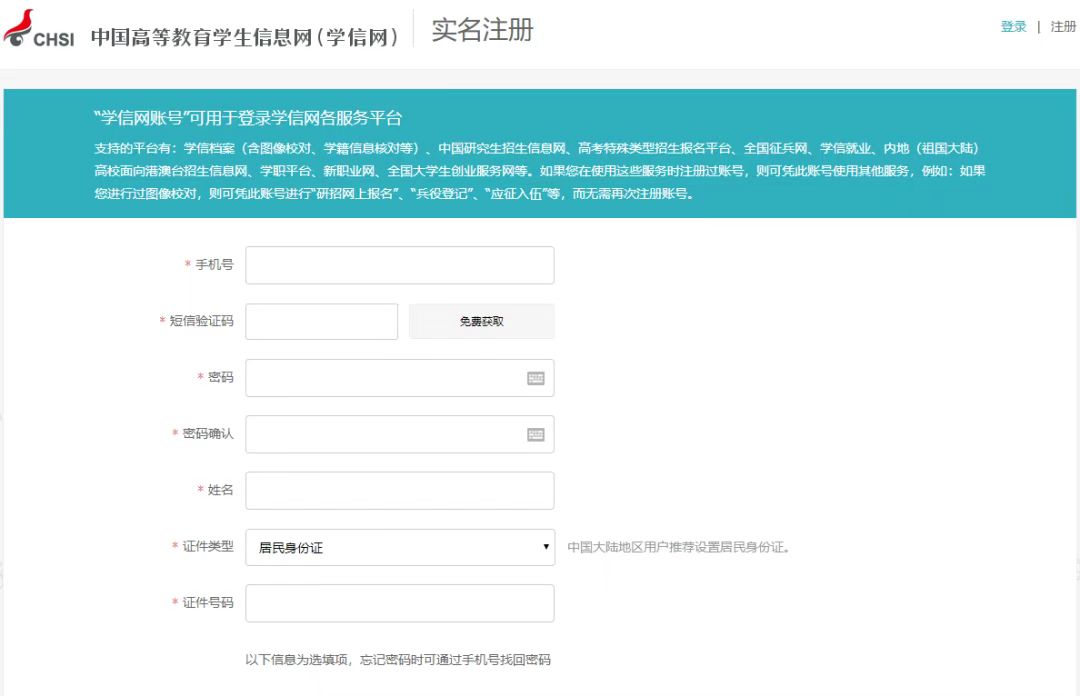This screenshot has height=696, width=1080.
Task: Click the keyboard icon beside password confirmation
Action: pyautogui.click(x=538, y=433)
